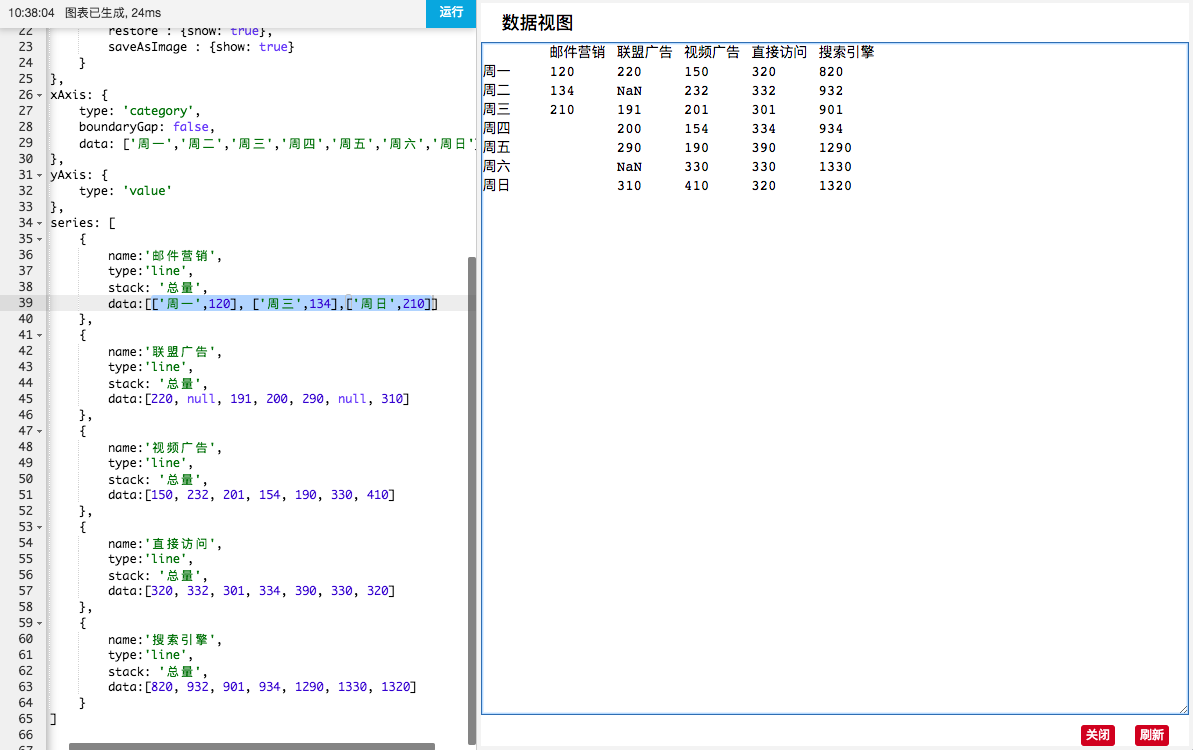The height and width of the screenshot is (750, 1193).
Task: Collapse the fold arrow at line 35
Action: (x=40, y=239)
